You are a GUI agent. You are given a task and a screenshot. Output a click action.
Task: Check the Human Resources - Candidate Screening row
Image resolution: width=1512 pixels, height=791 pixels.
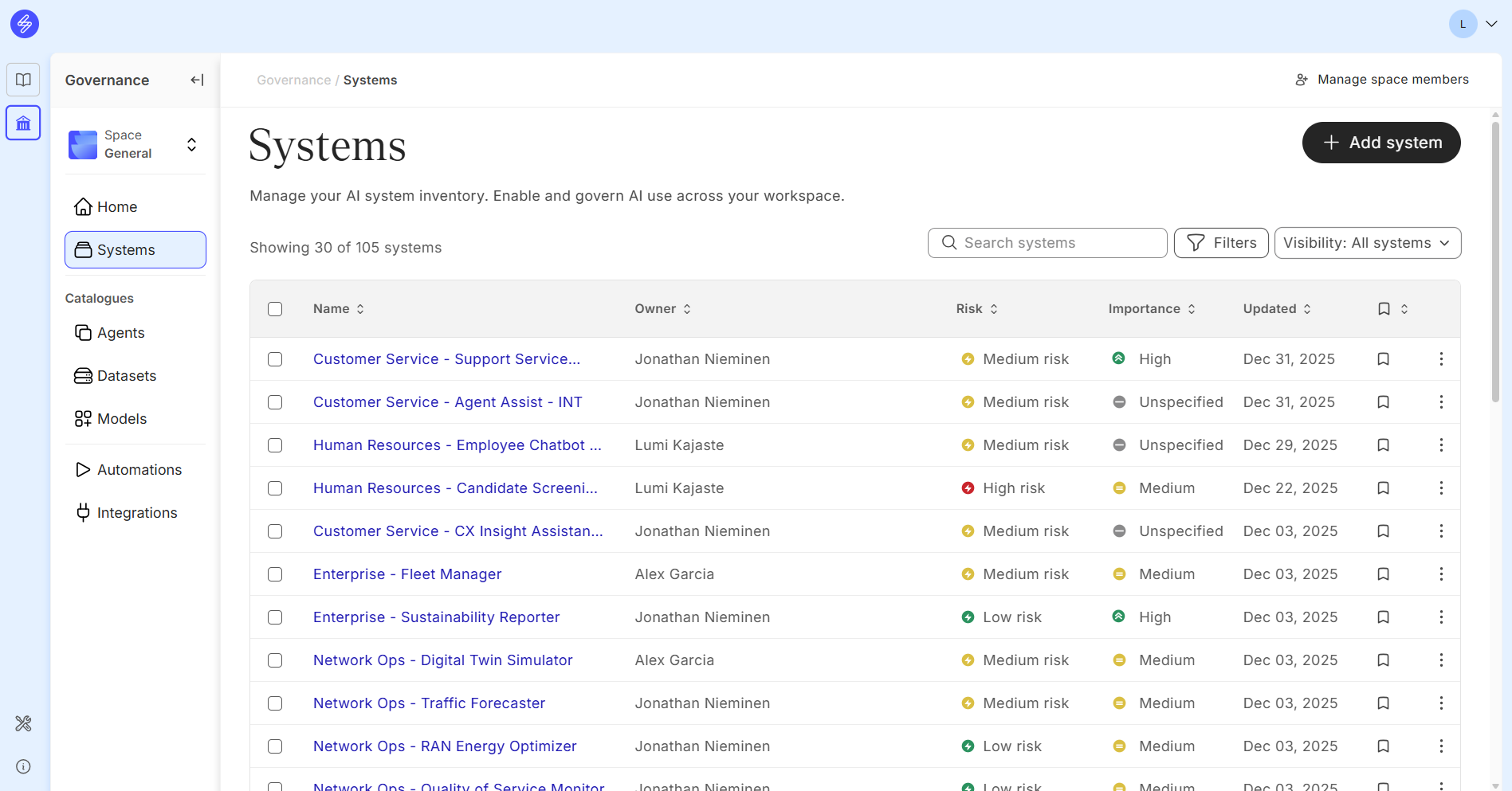tap(275, 488)
